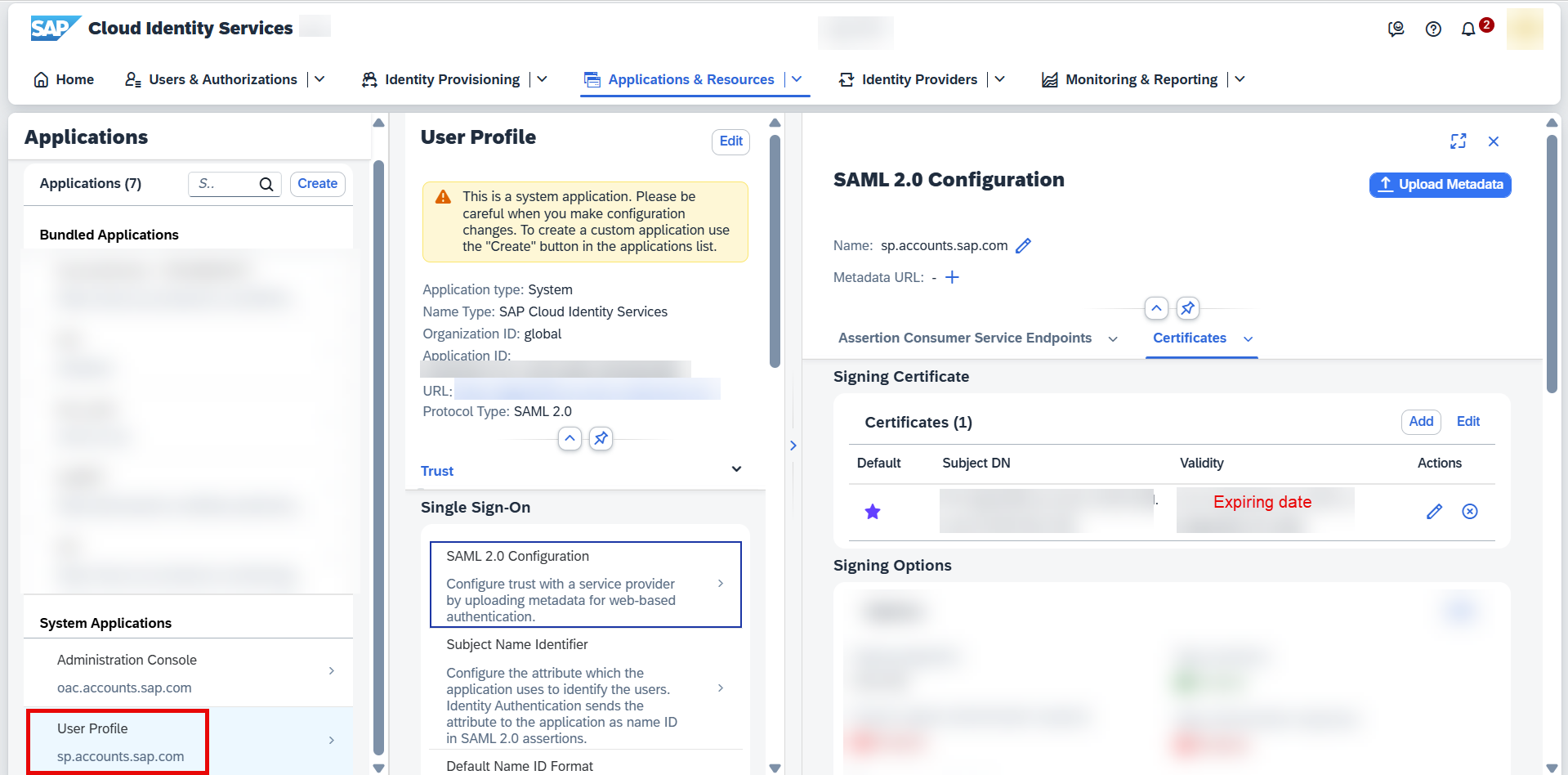Expand the Certificates tab dropdown
The height and width of the screenshot is (775, 1568).
pos(1248,339)
